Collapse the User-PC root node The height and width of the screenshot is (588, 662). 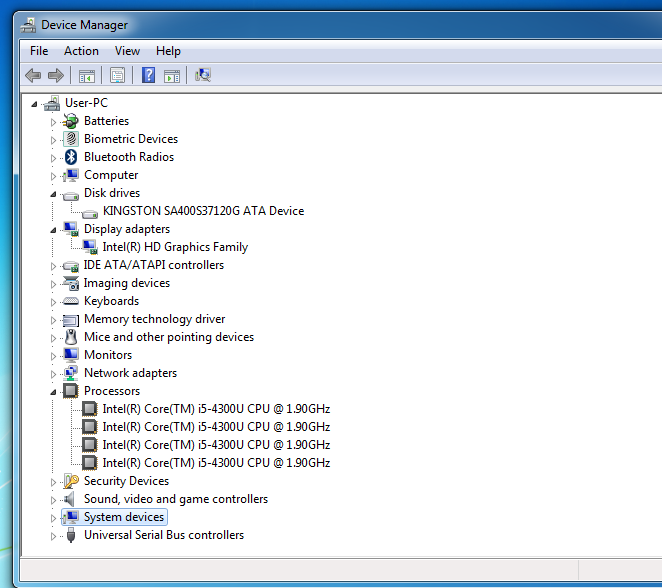tap(34, 104)
